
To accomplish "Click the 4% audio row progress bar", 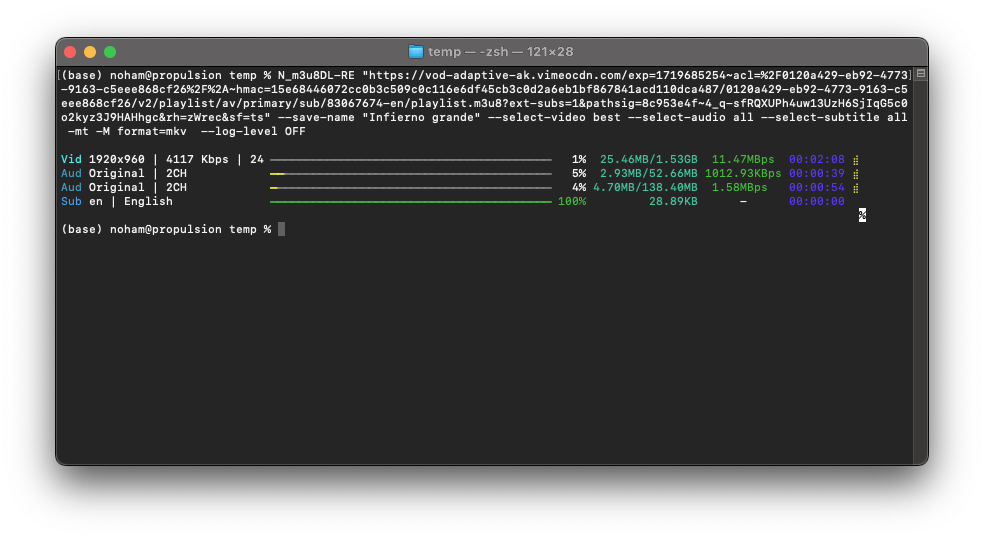I will coord(410,188).
